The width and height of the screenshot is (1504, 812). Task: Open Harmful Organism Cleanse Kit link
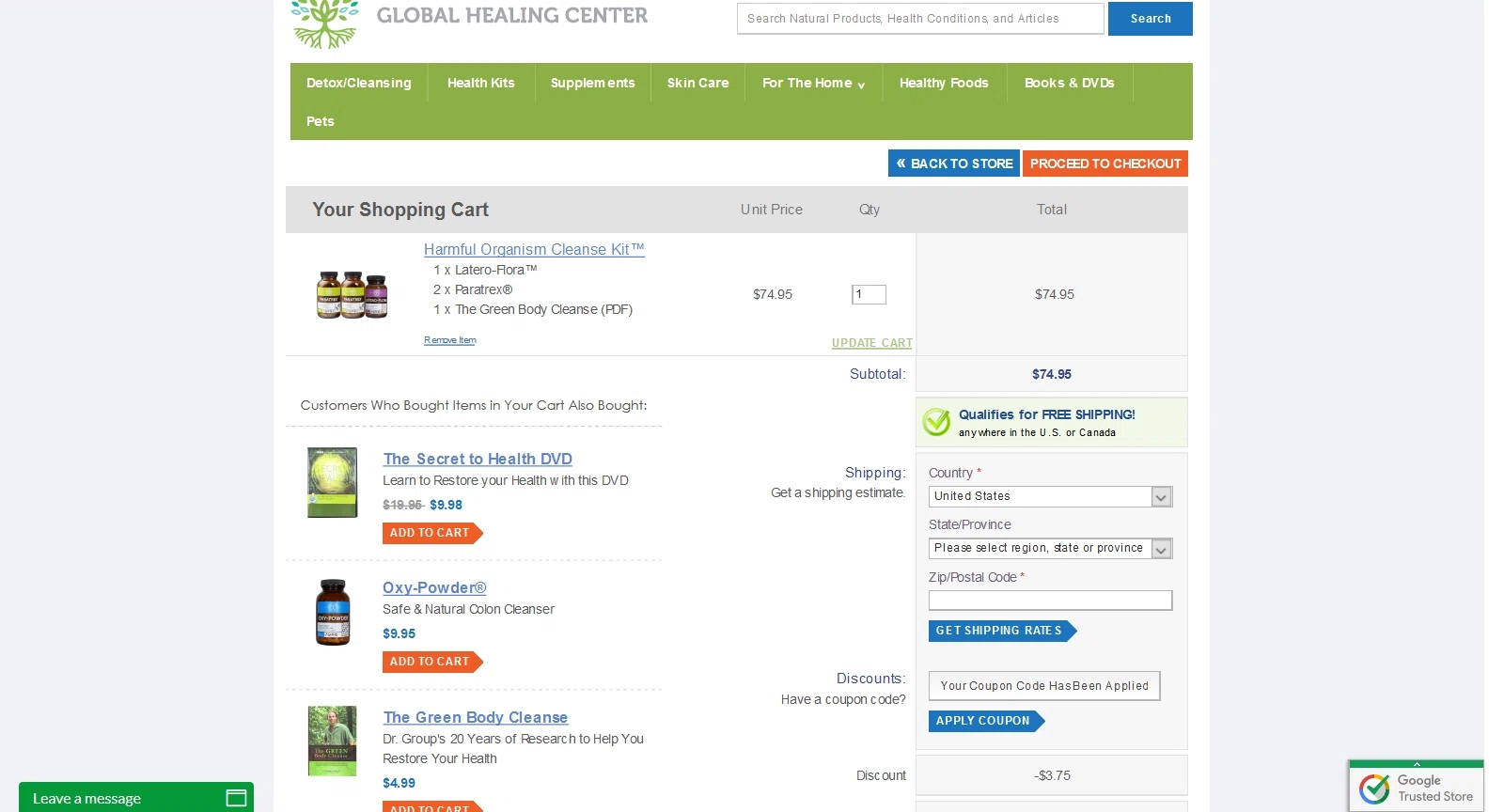coord(534,249)
